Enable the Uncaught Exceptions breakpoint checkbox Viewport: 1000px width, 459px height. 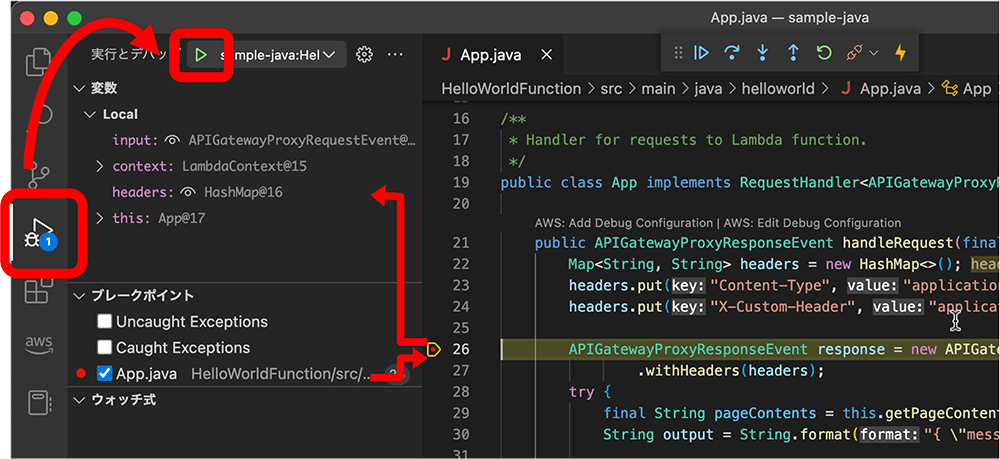[x=105, y=322]
